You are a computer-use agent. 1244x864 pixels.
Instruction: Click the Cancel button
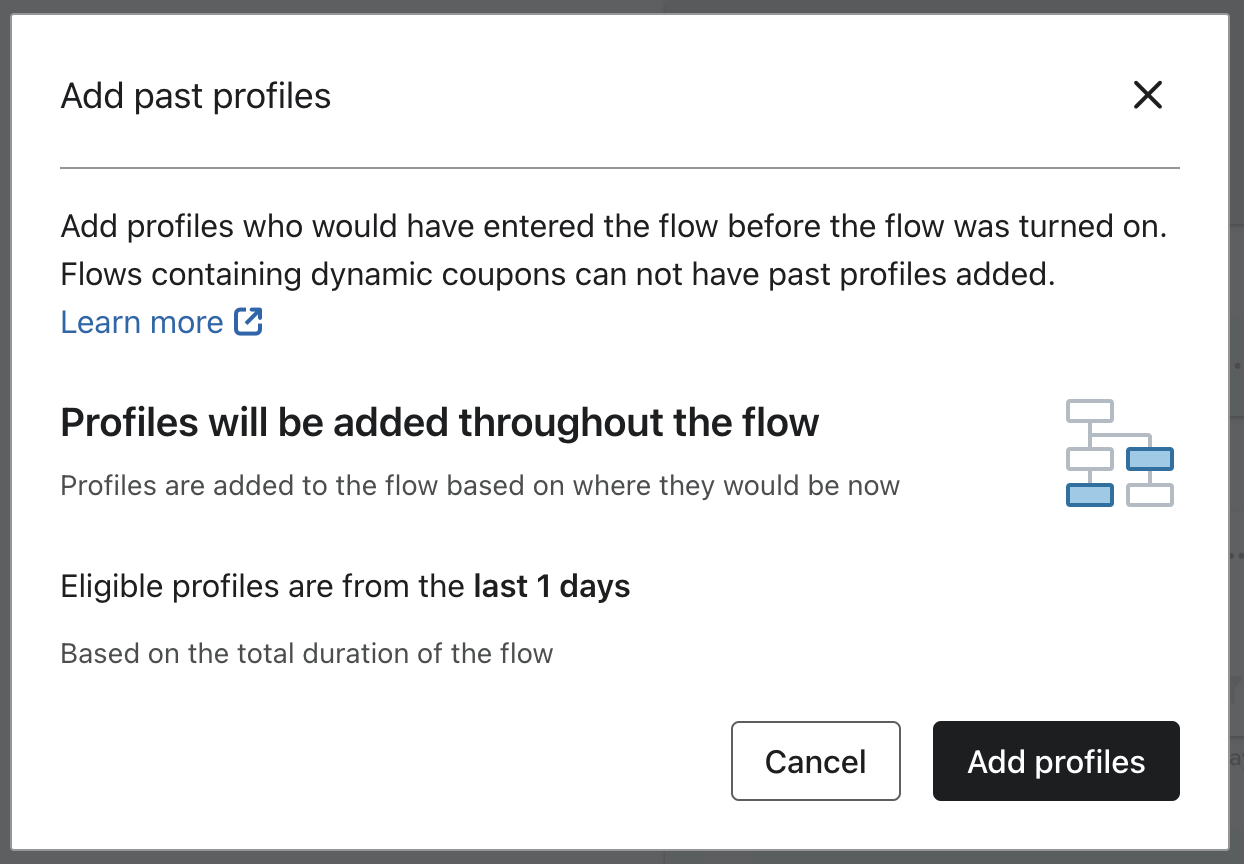[x=815, y=761]
